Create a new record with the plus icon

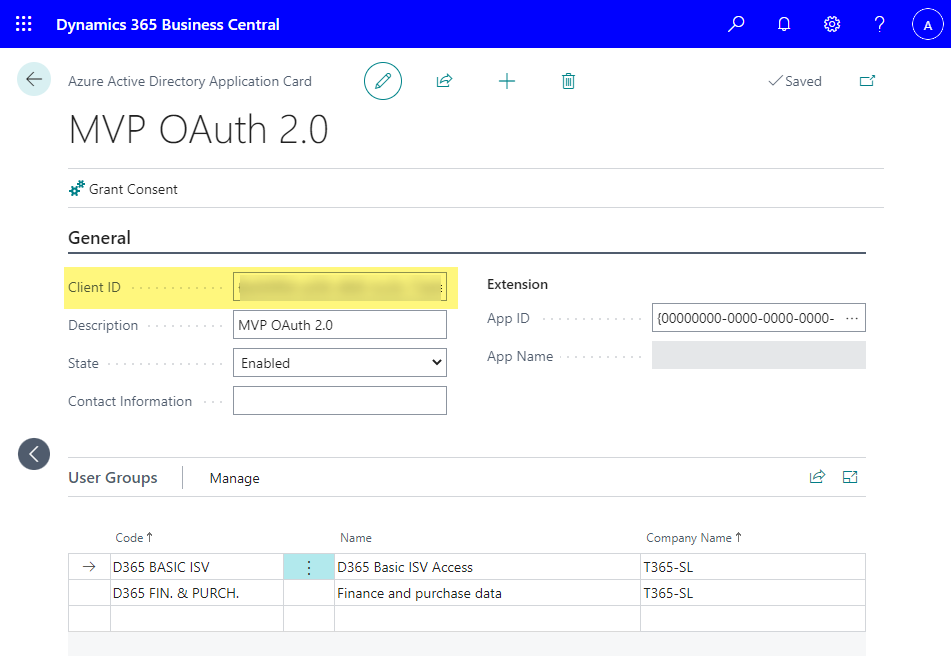[506, 81]
